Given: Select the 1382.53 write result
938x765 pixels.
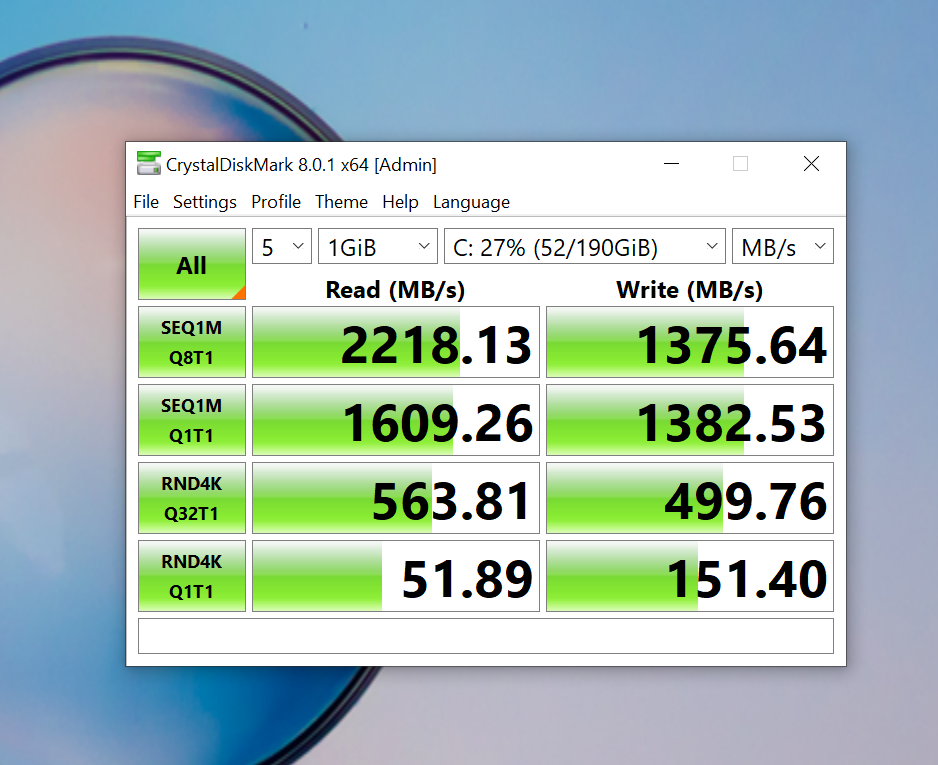Looking at the screenshot, I should point(690,420).
